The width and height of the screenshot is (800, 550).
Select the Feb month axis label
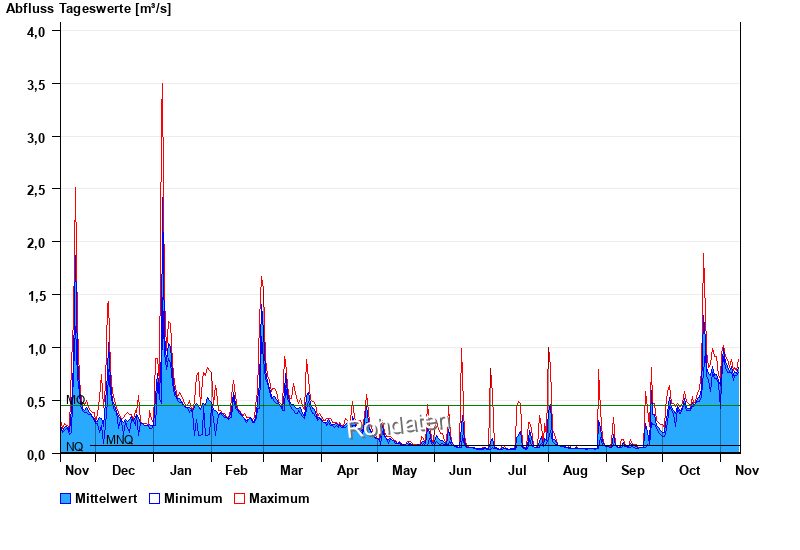[x=236, y=470]
